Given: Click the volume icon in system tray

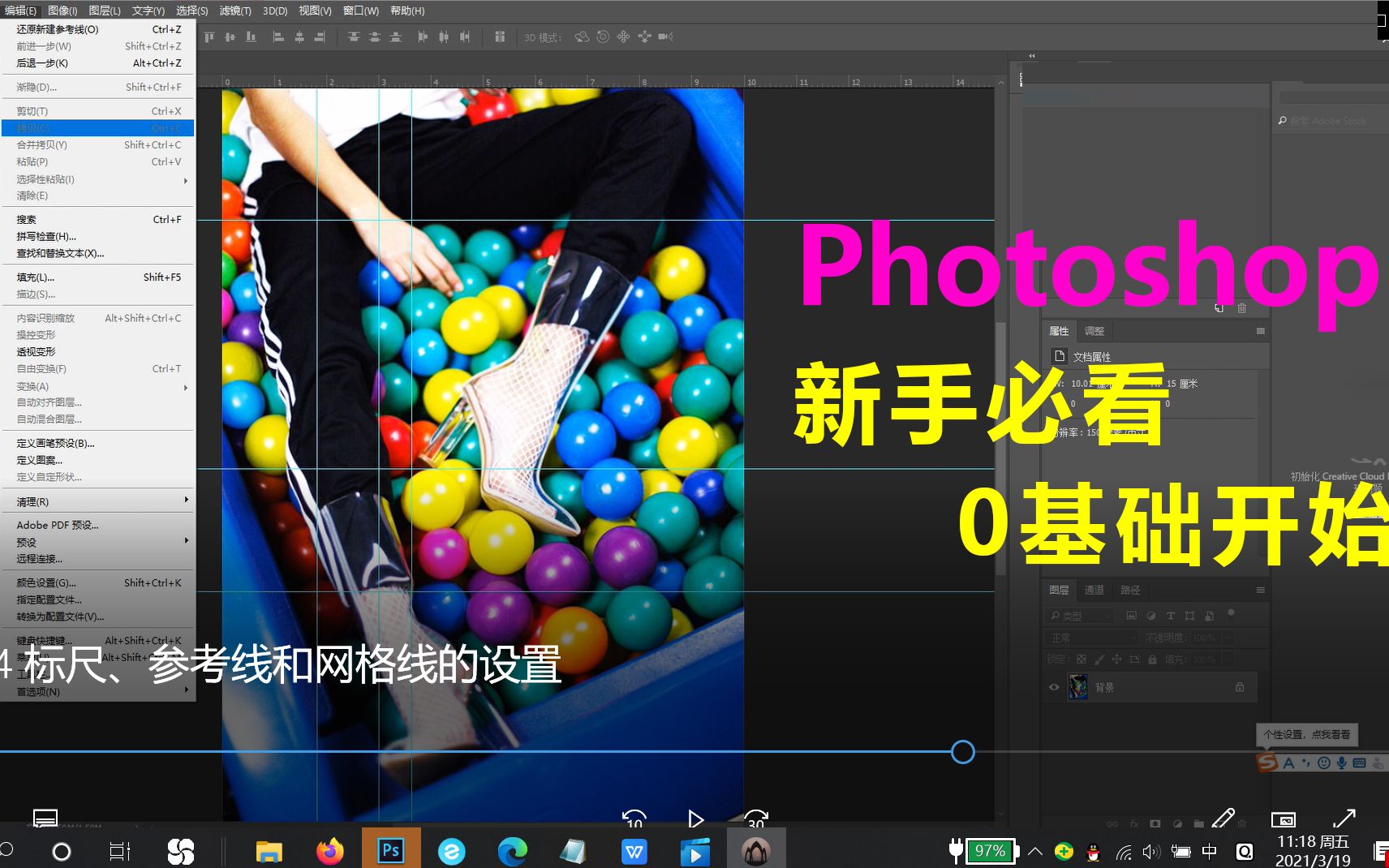Looking at the screenshot, I should [x=1150, y=852].
